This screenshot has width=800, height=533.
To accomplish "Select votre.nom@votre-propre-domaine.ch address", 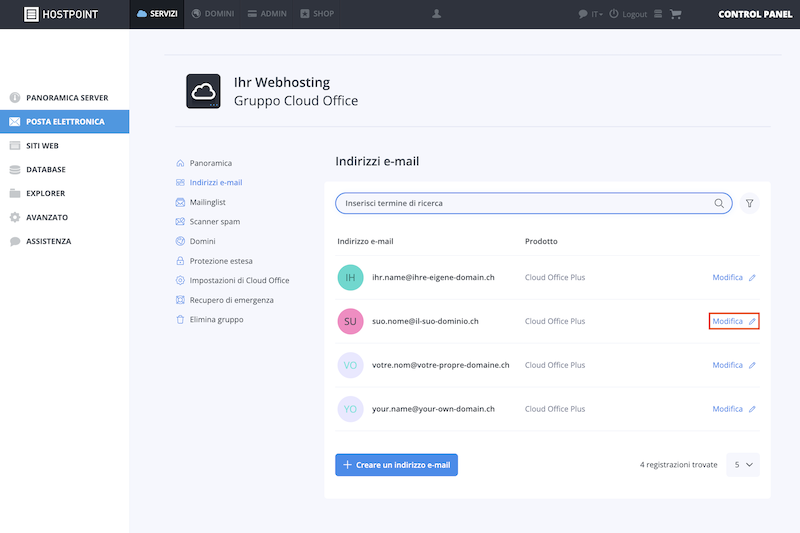I will [x=441, y=365].
